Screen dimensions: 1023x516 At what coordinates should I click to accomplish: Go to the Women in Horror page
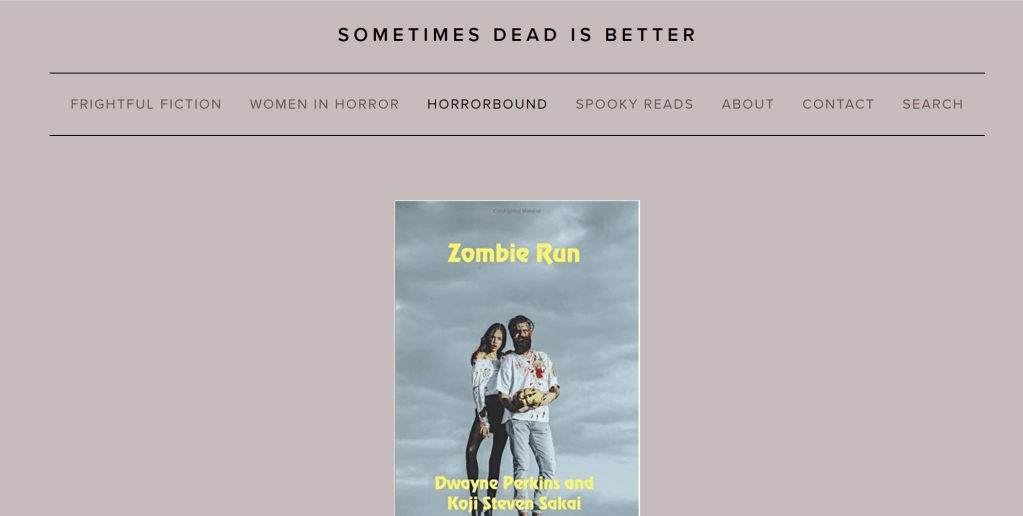coord(324,104)
